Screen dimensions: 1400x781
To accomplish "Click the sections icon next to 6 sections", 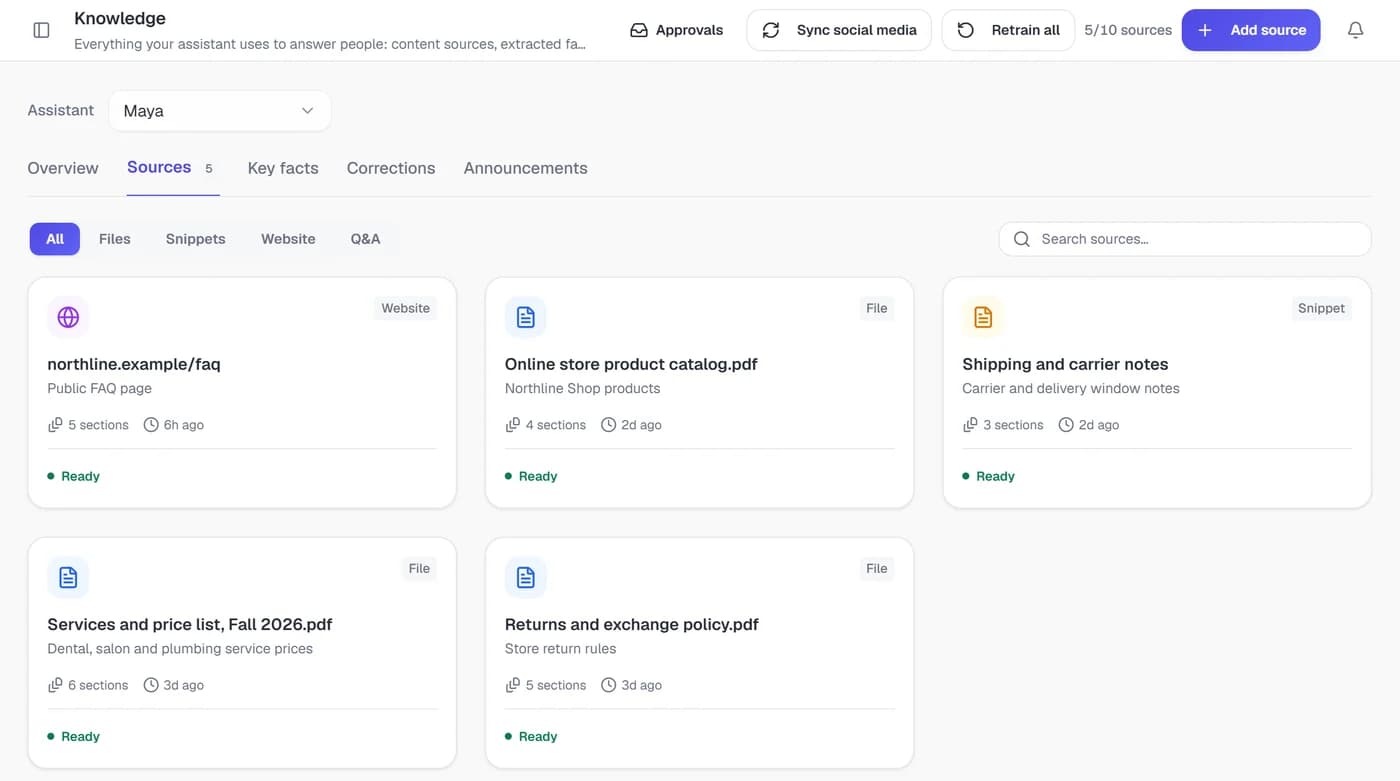I will coord(55,685).
